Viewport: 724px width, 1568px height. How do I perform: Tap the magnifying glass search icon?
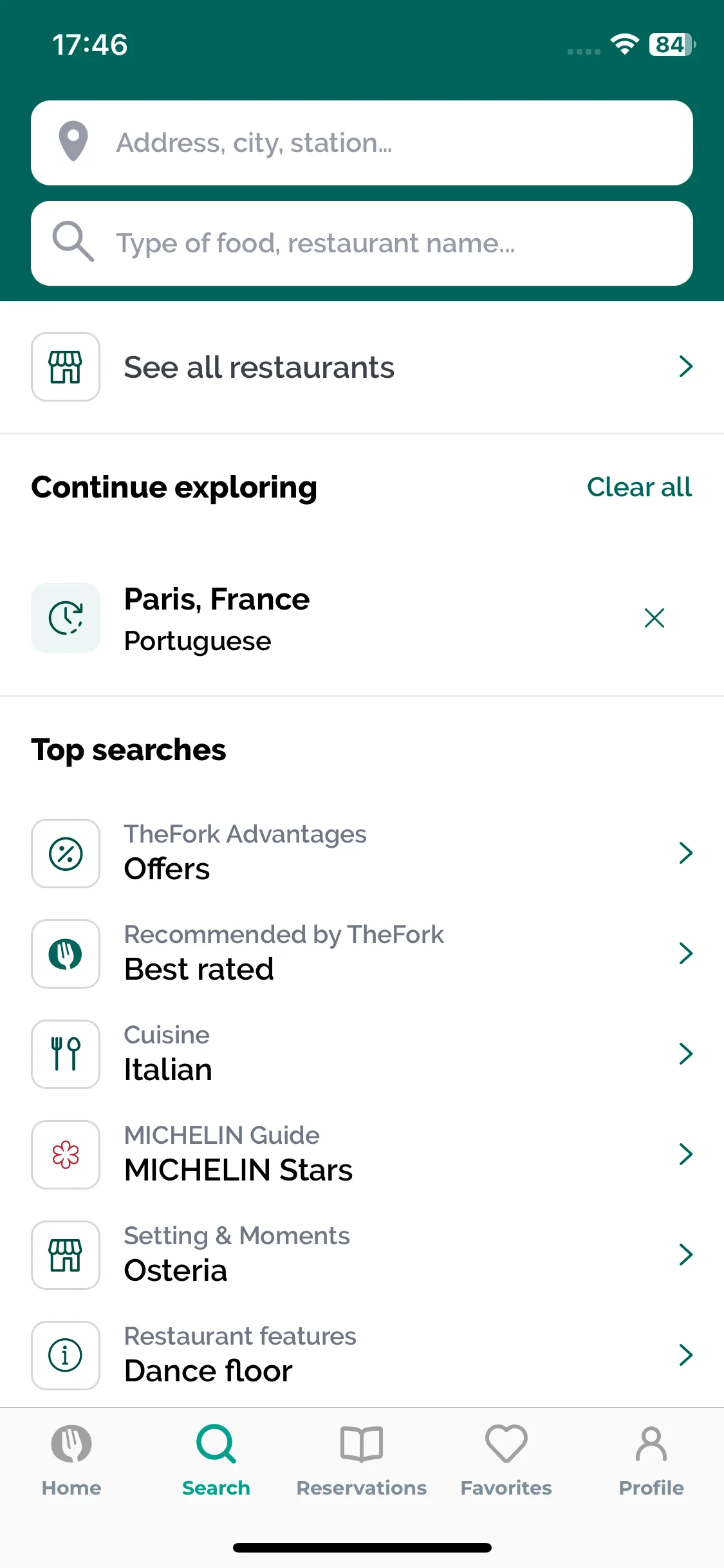[x=73, y=242]
